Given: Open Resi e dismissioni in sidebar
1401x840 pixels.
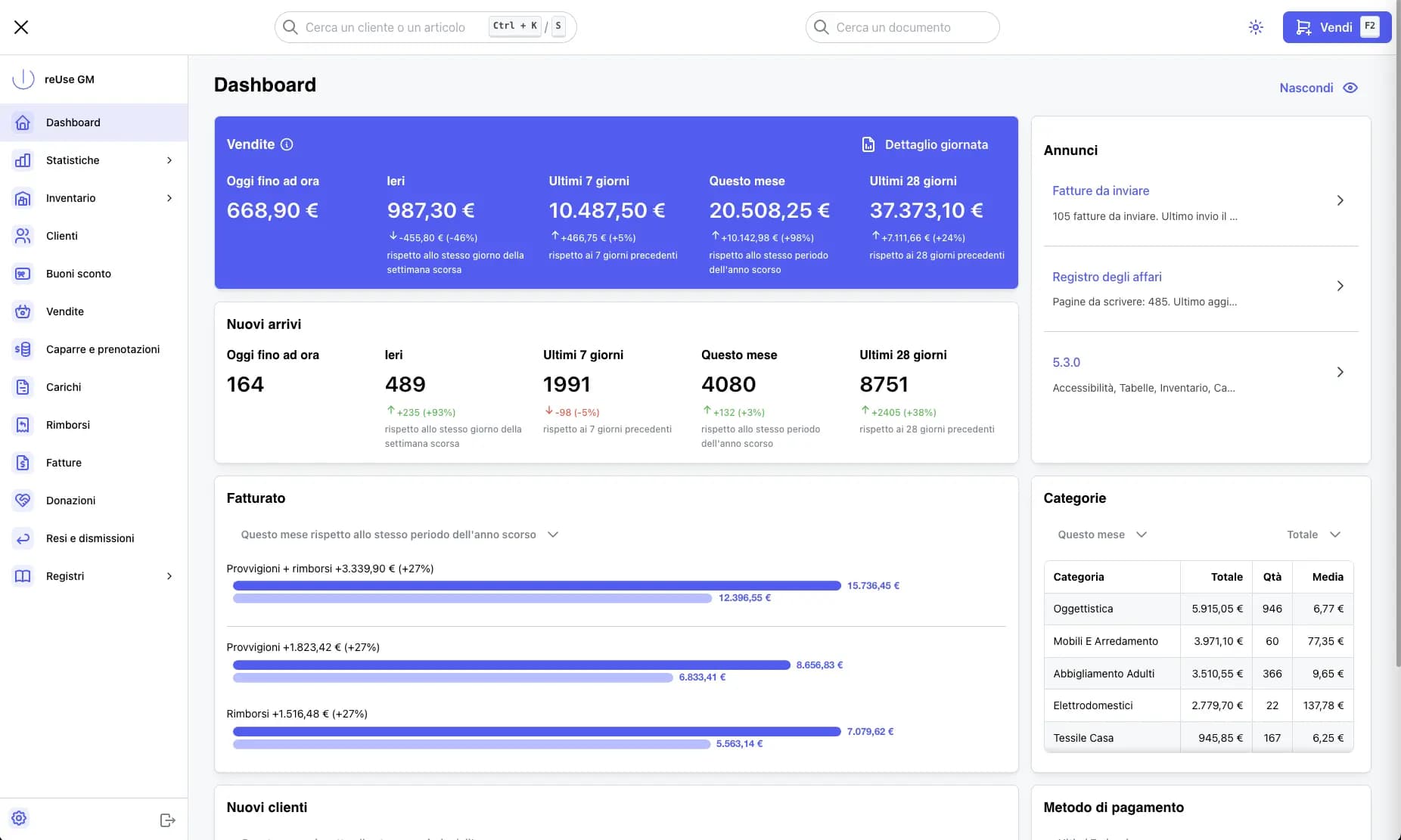Looking at the screenshot, I should click(94, 538).
